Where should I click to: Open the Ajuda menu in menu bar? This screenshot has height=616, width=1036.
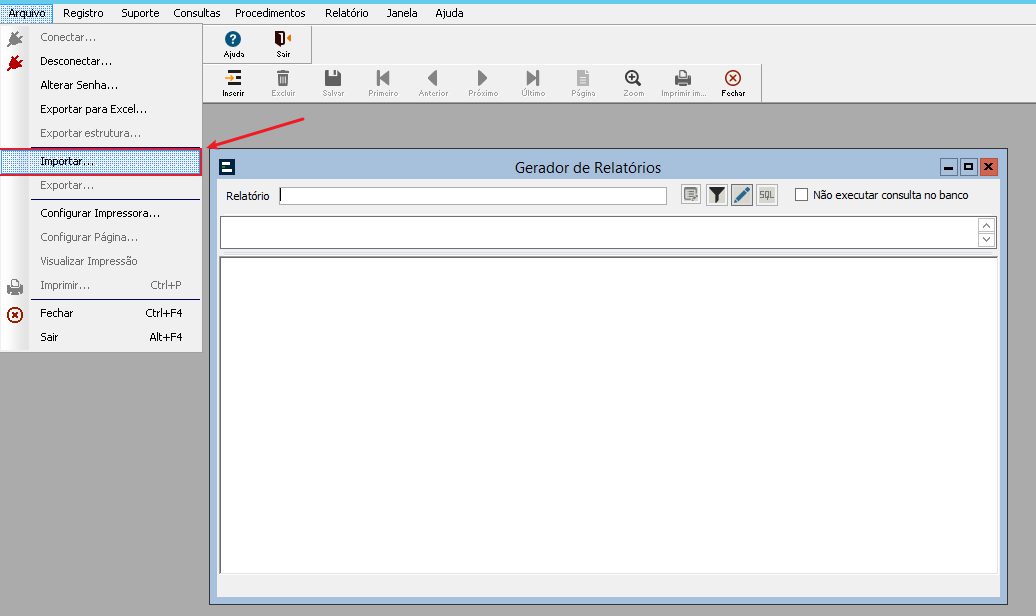449,13
